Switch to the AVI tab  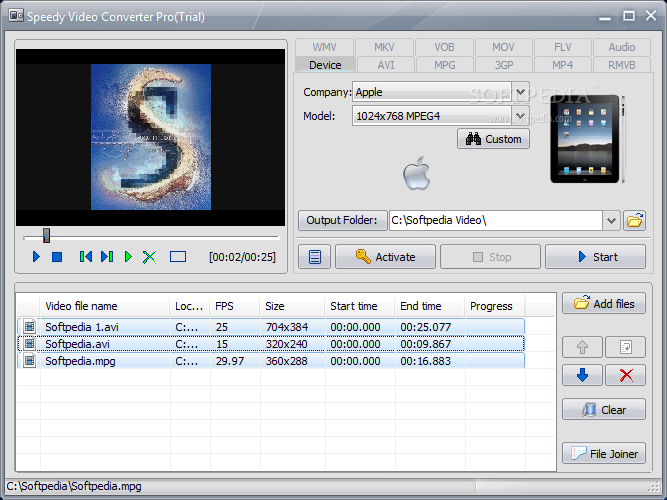[386, 65]
